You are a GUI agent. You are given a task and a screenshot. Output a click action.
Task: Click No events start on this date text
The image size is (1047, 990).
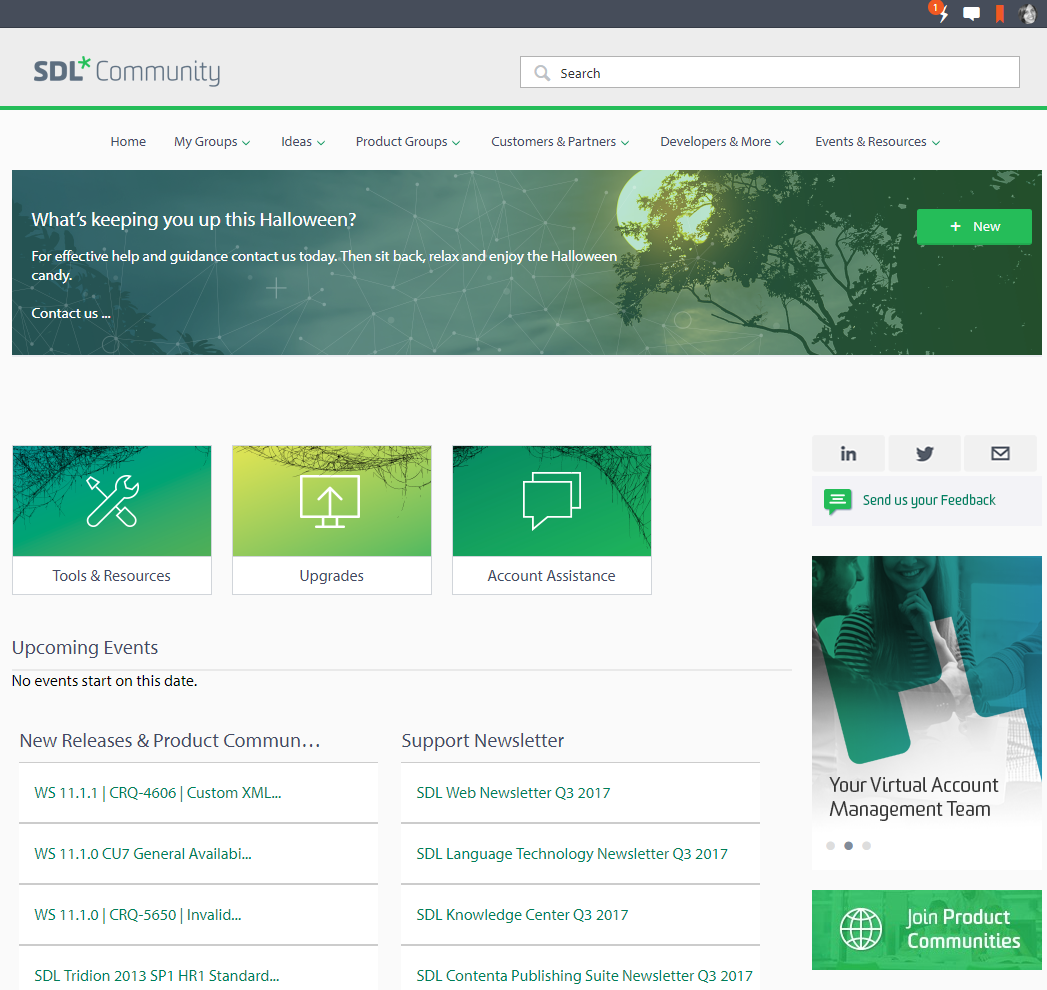pos(104,681)
